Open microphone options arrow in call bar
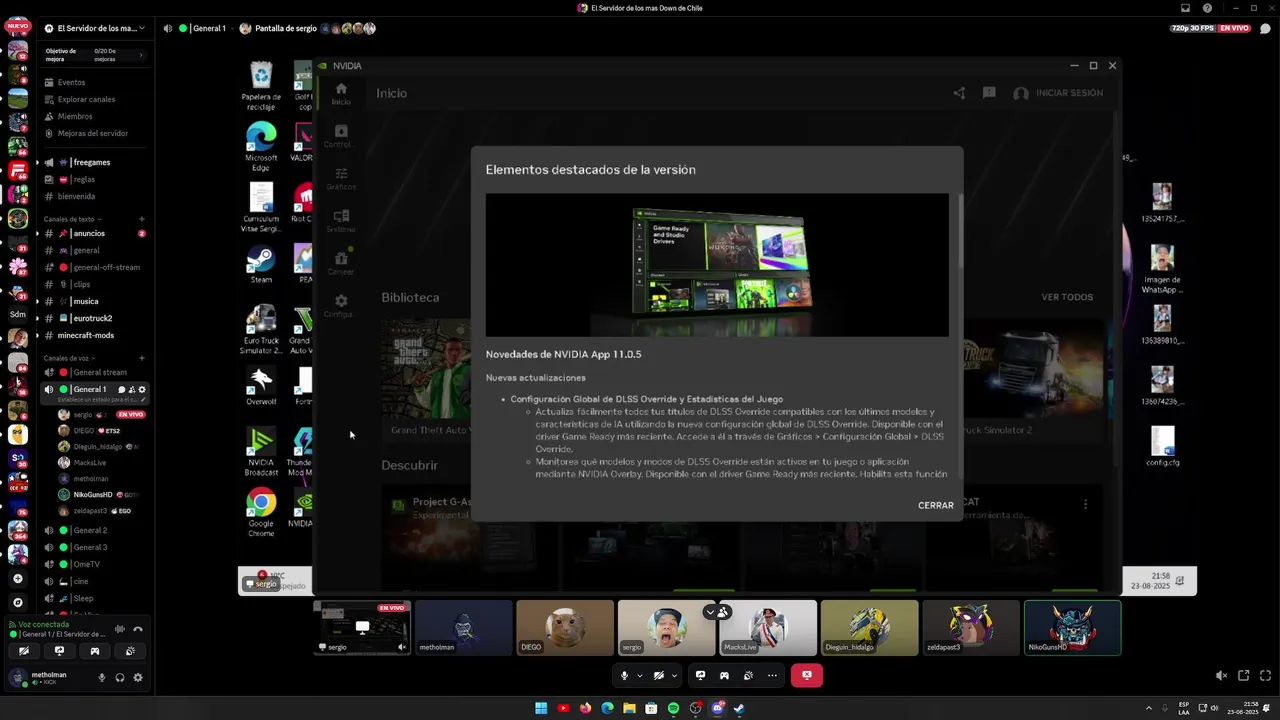This screenshot has width=1280, height=720. click(x=640, y=676)
